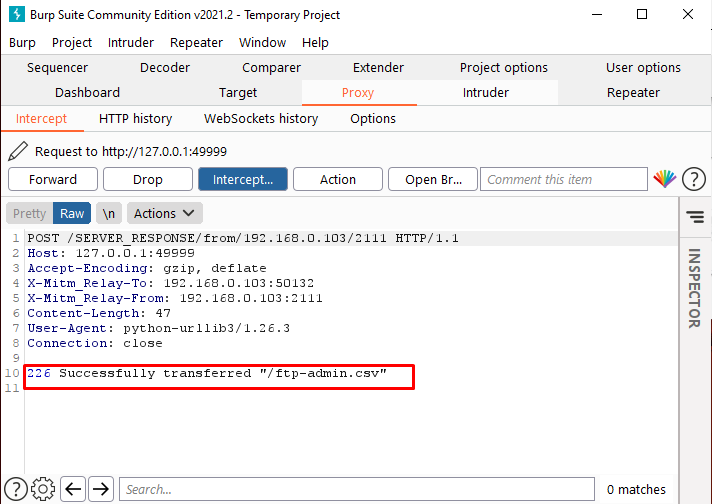Focus the Search input field
Viewport: 712px width, 504px height.
click(x=357, y=489)
